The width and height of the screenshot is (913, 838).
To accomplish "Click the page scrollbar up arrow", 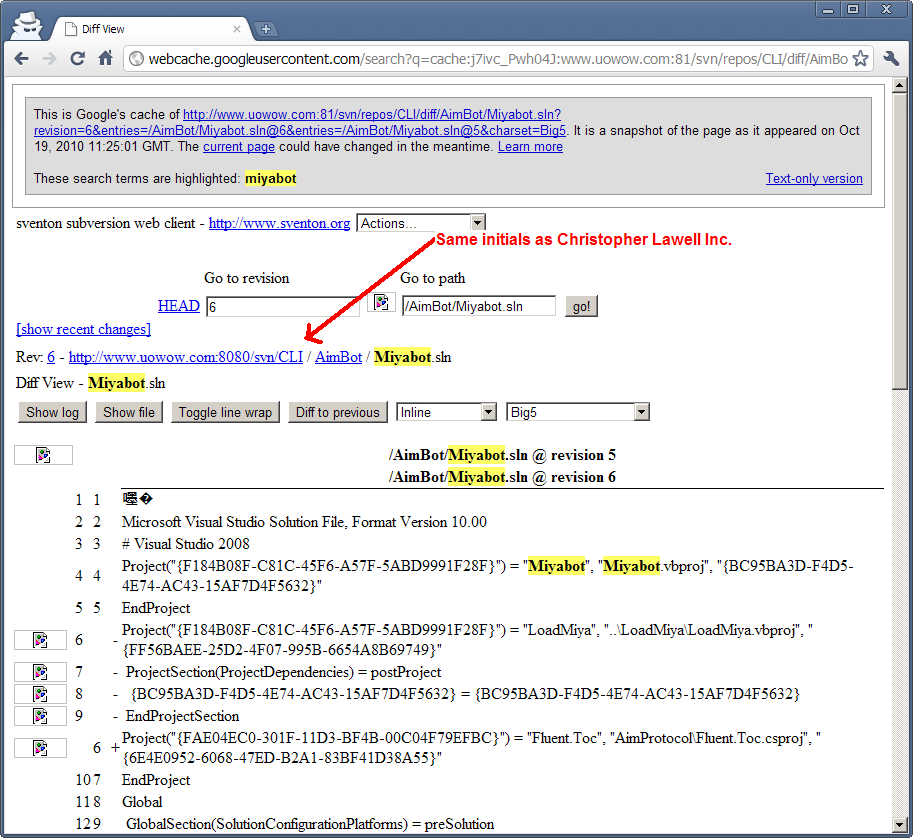I will pyautogui.click(x=899, y=86).
